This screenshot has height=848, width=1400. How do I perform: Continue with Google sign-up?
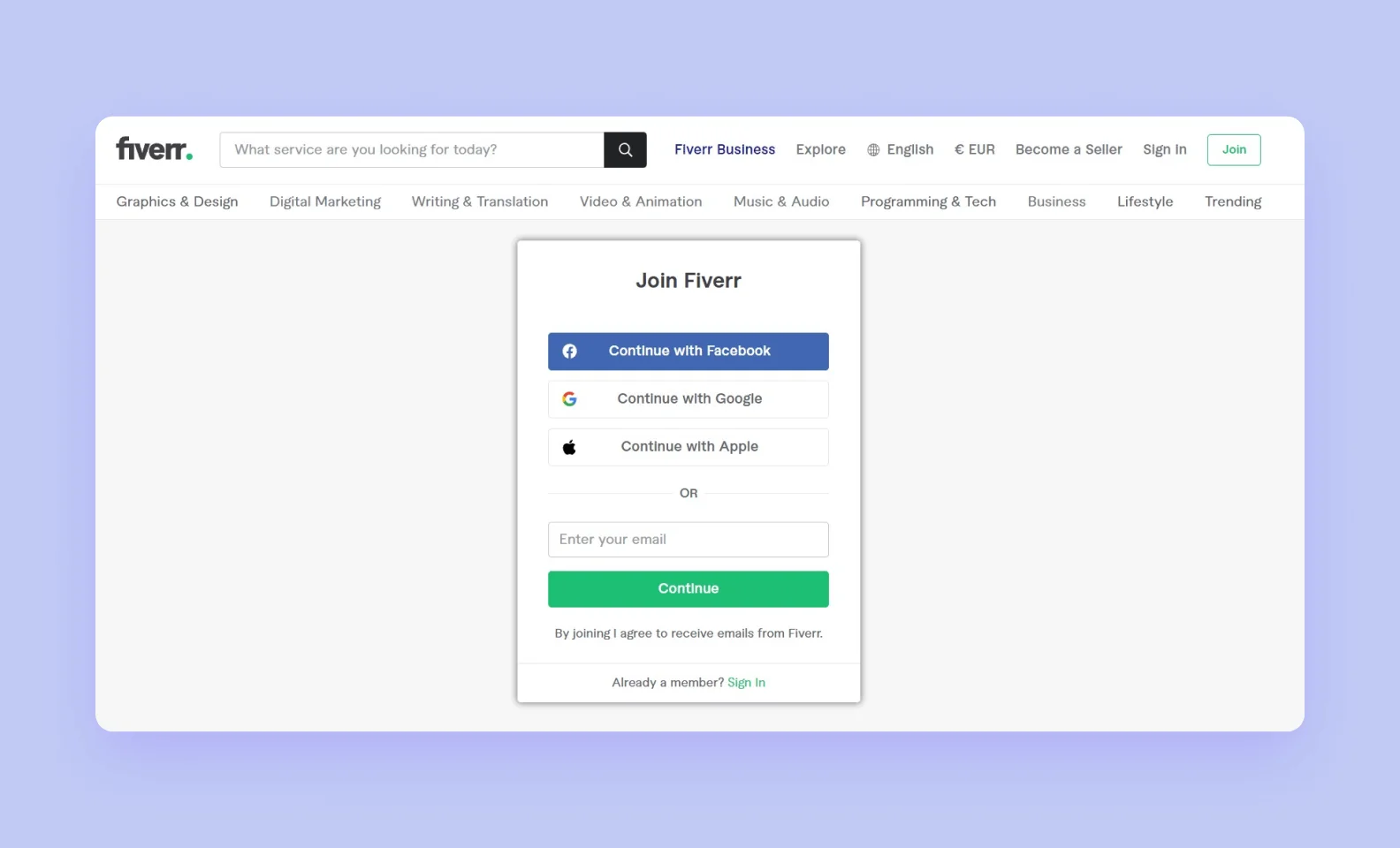point(689,399)
